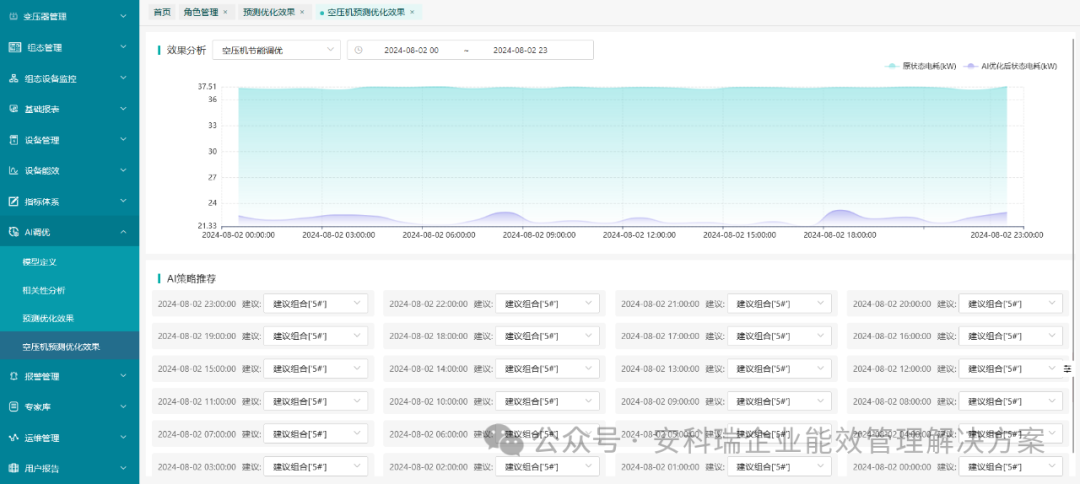The width and height of the screenshot is (1080, 484).
Task: Open 模型定义 submenu item
Action: click(x=70, y=262)
